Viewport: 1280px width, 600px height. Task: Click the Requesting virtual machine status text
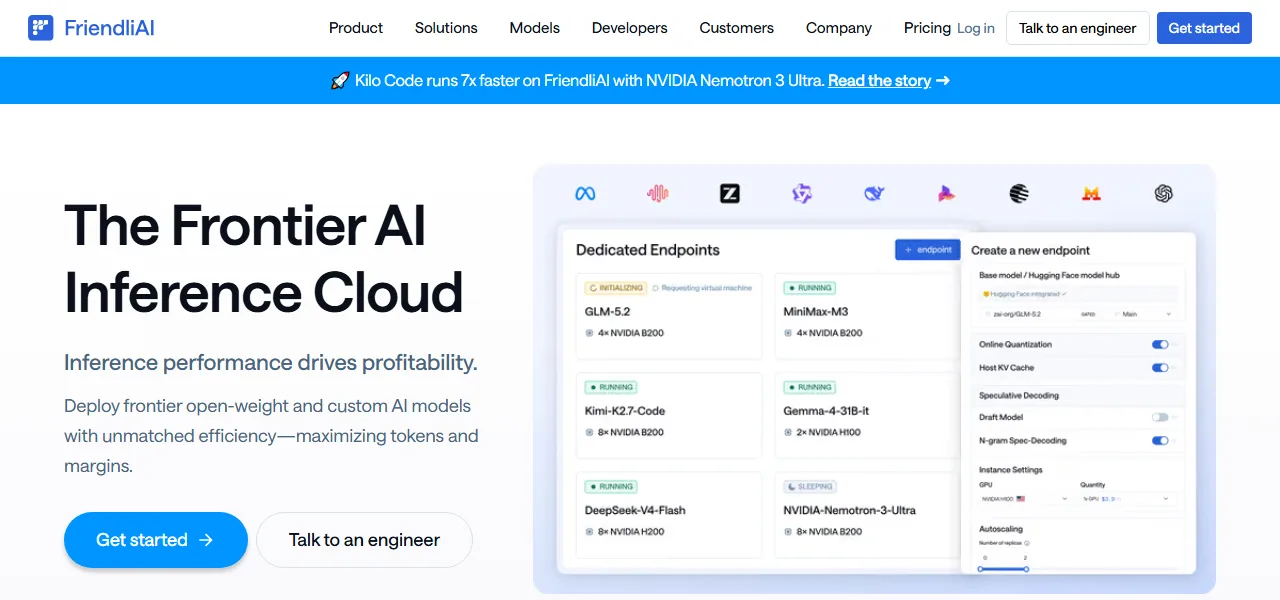(x=702, y=288)
